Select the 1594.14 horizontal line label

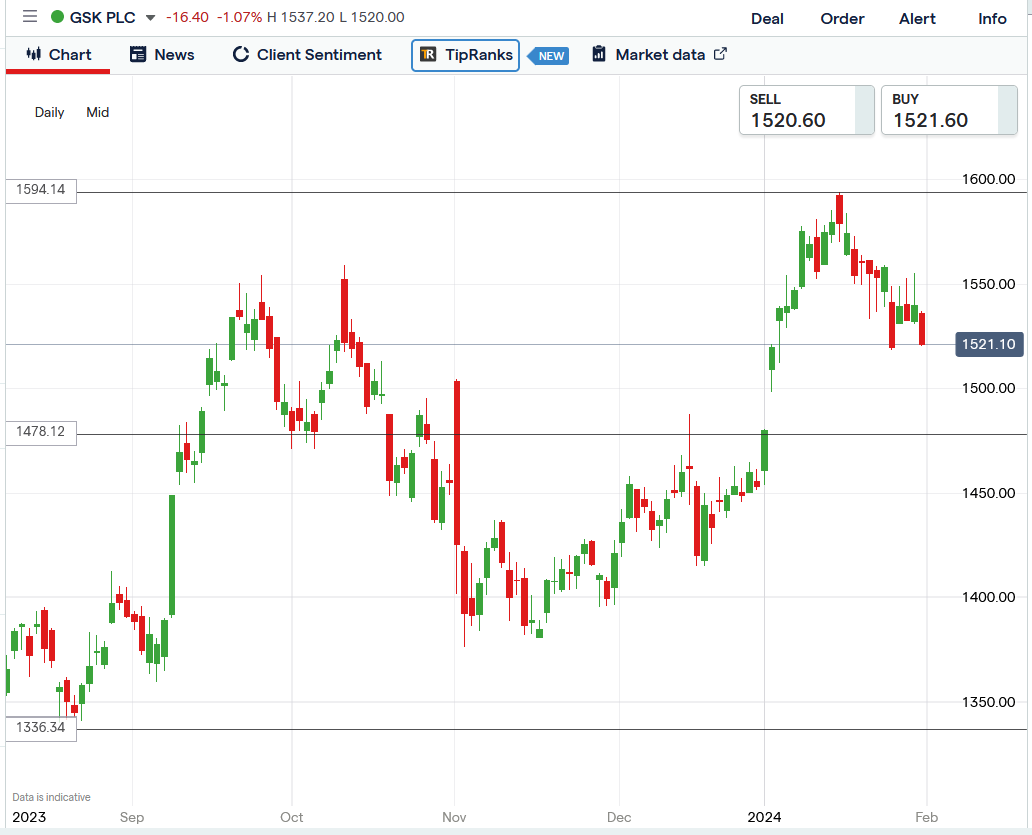pos(41,190)
